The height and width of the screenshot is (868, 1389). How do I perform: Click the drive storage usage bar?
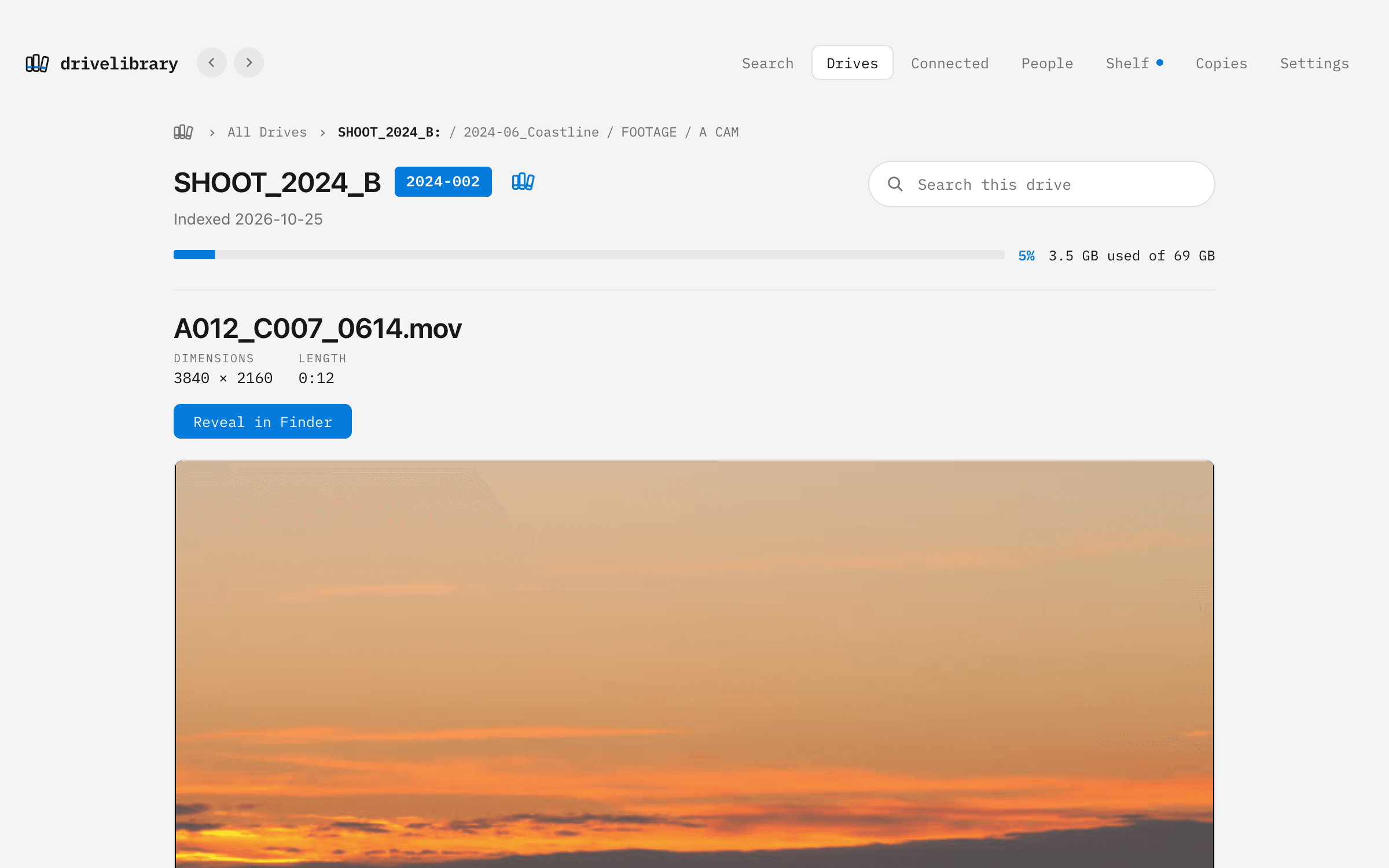[589, 255]
